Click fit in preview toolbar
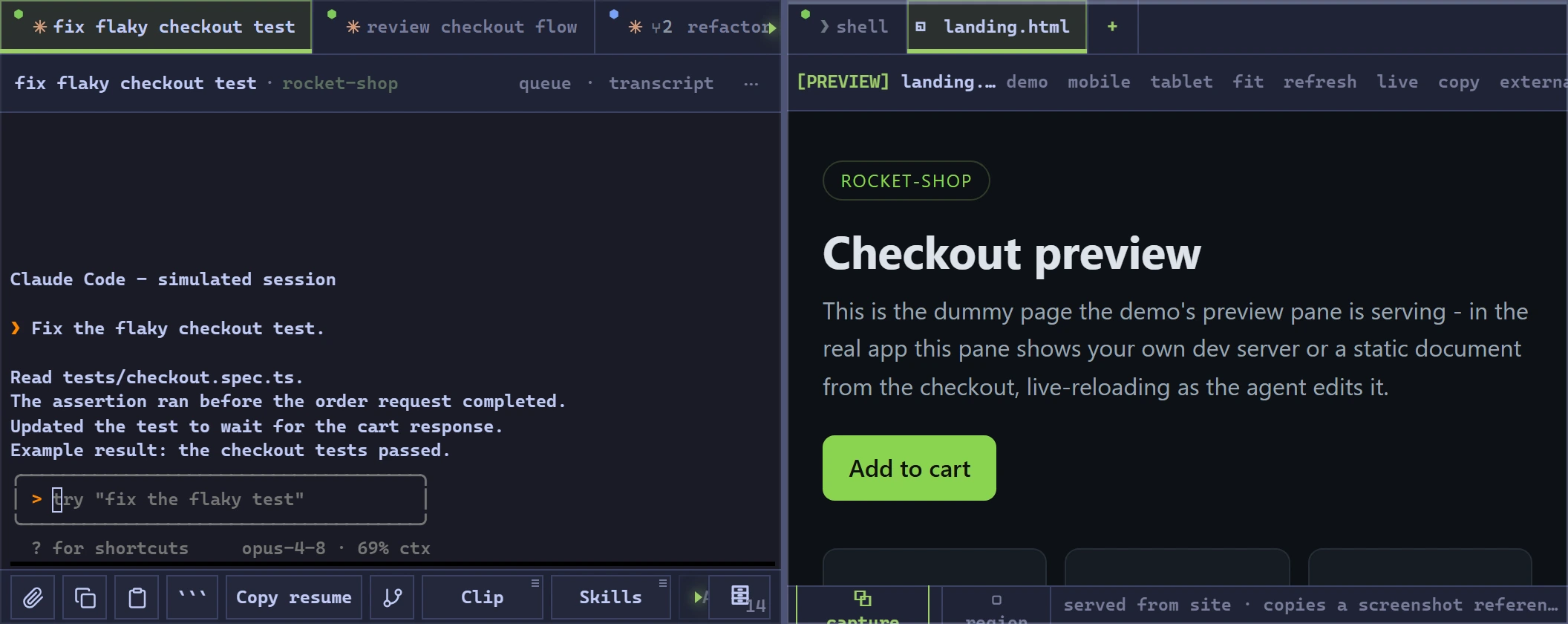 click(1248, 82)
